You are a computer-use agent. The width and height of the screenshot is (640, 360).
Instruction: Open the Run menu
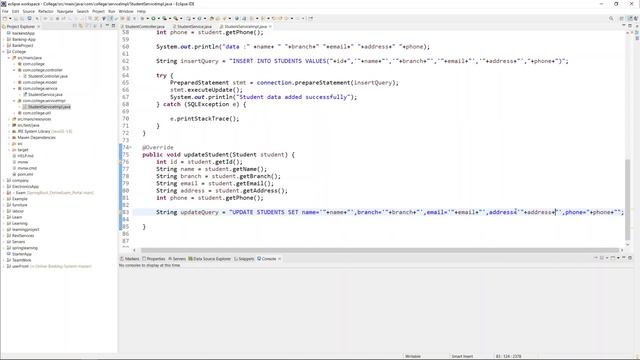pyautogui.click(x=111, y=11)
